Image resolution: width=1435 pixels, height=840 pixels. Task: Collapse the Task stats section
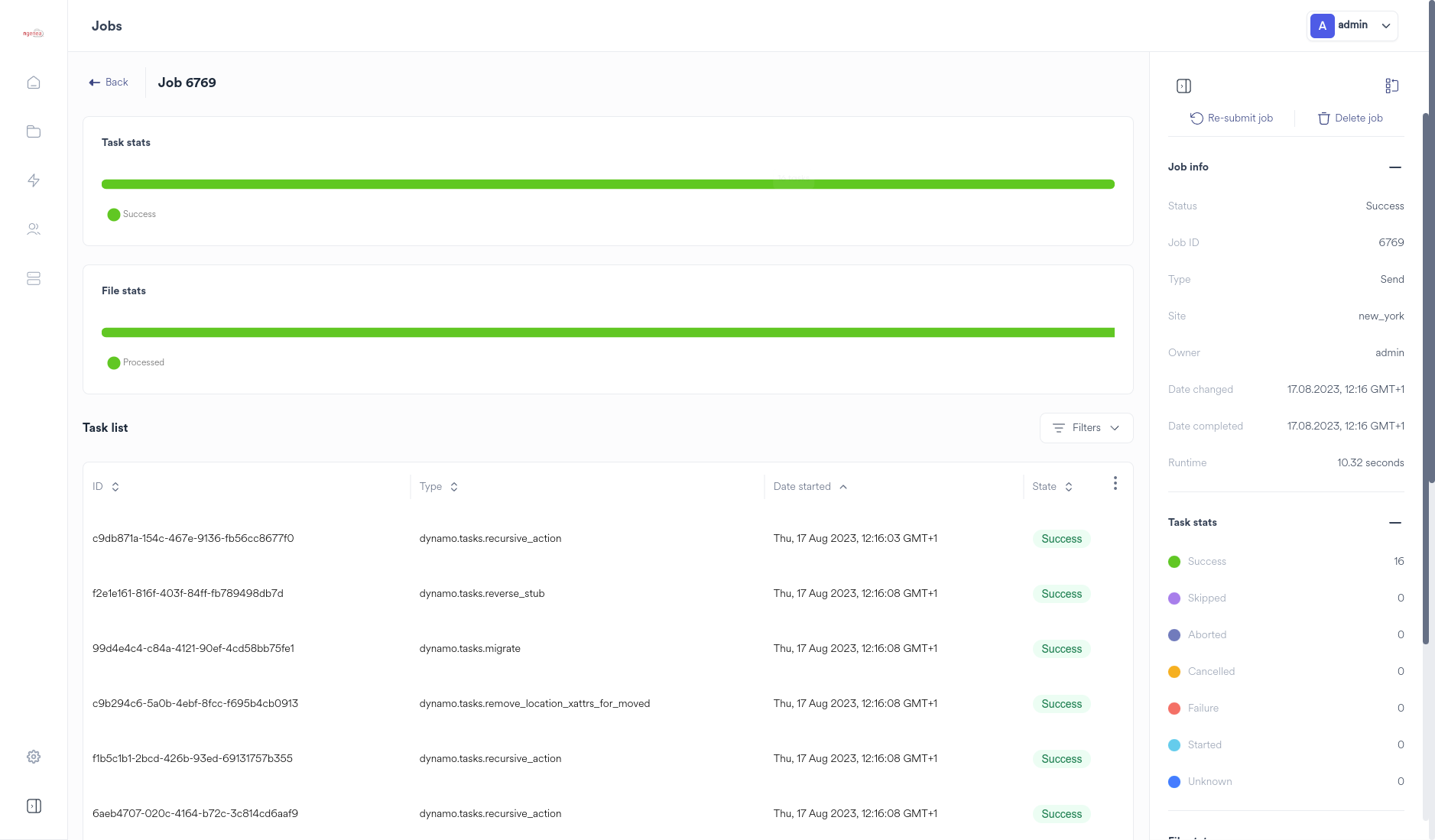(1395, 522)
